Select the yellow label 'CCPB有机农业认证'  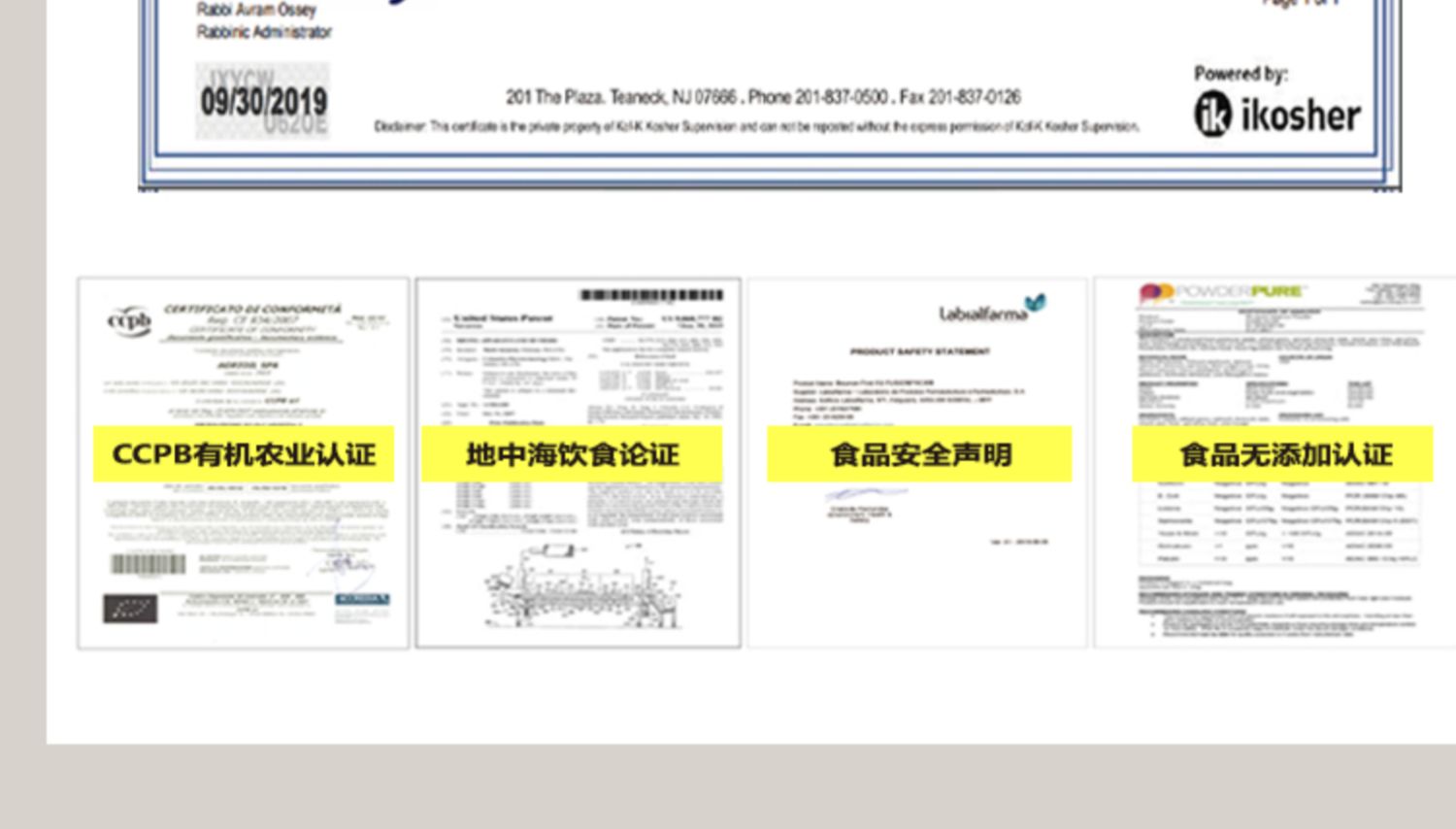coord(244,453)
